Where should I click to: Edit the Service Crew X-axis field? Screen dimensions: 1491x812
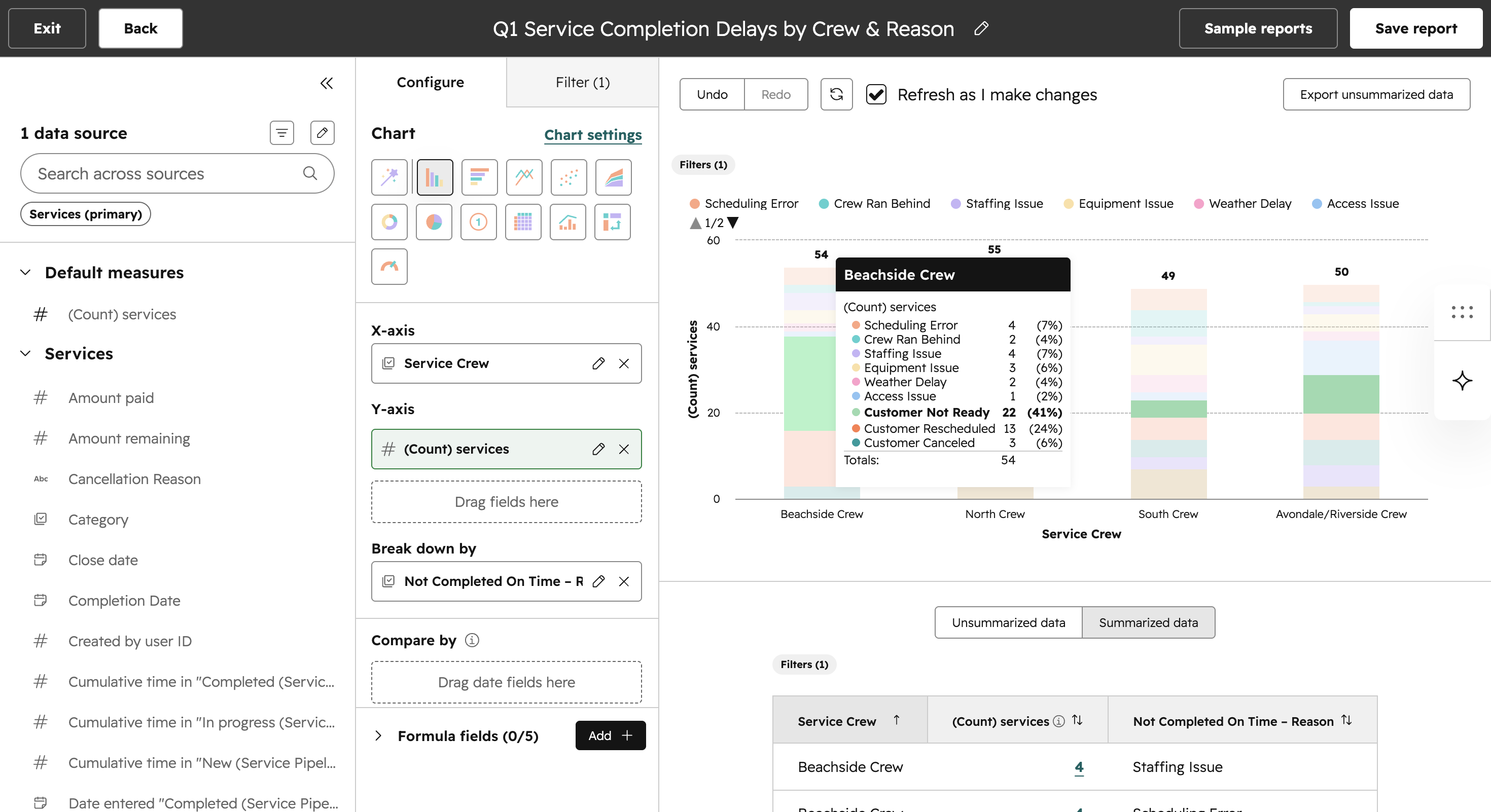tap(598, 363)
